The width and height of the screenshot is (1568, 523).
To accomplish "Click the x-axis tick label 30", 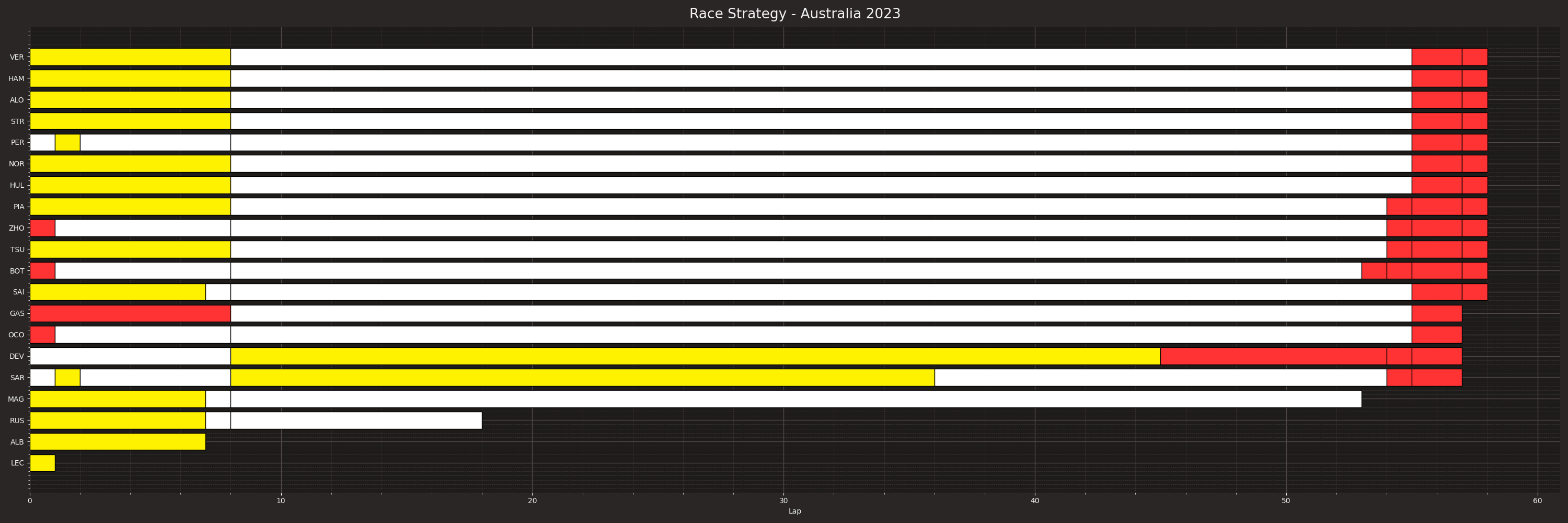I will 783,501.
